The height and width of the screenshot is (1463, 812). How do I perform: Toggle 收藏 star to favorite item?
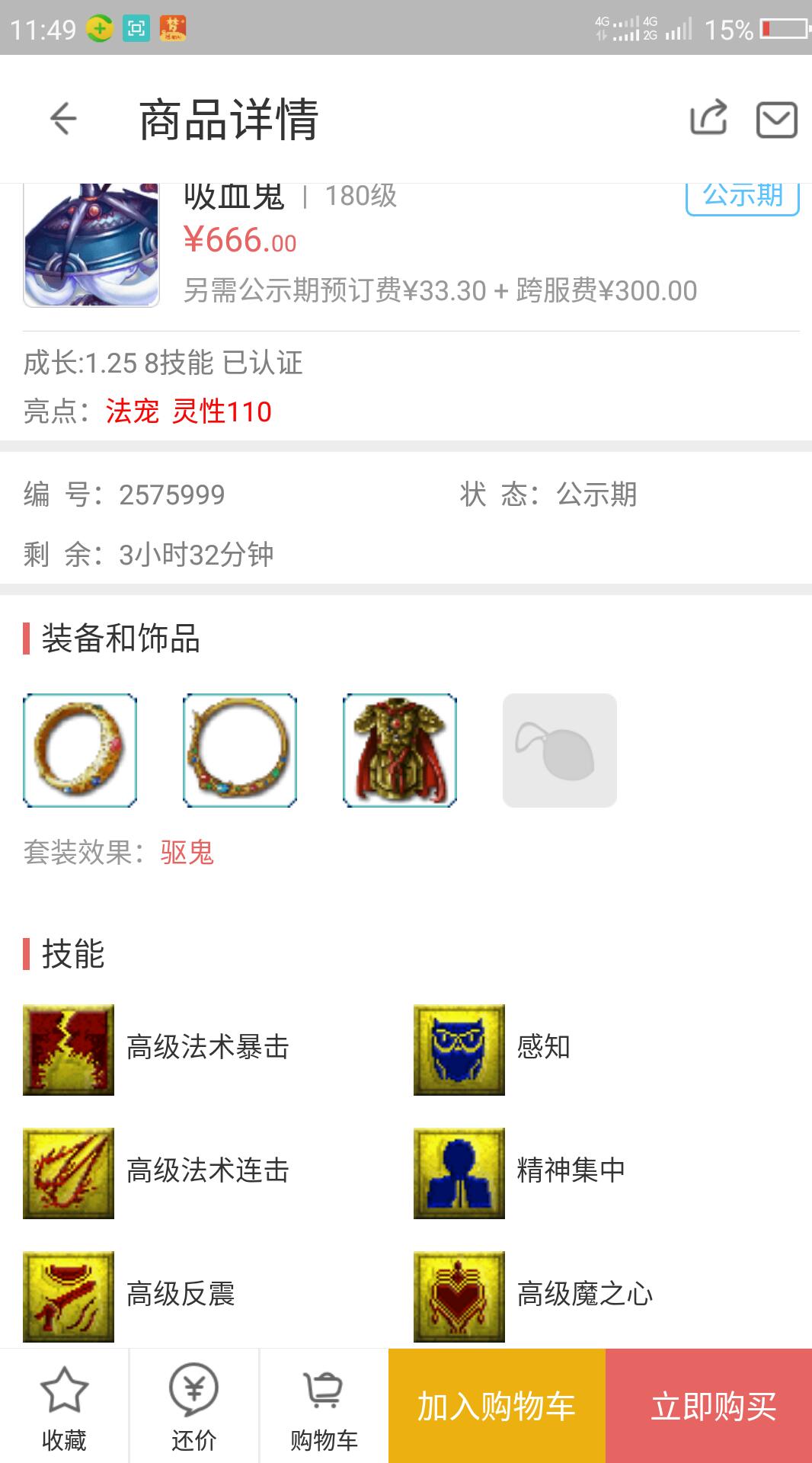pos(64,1407)
